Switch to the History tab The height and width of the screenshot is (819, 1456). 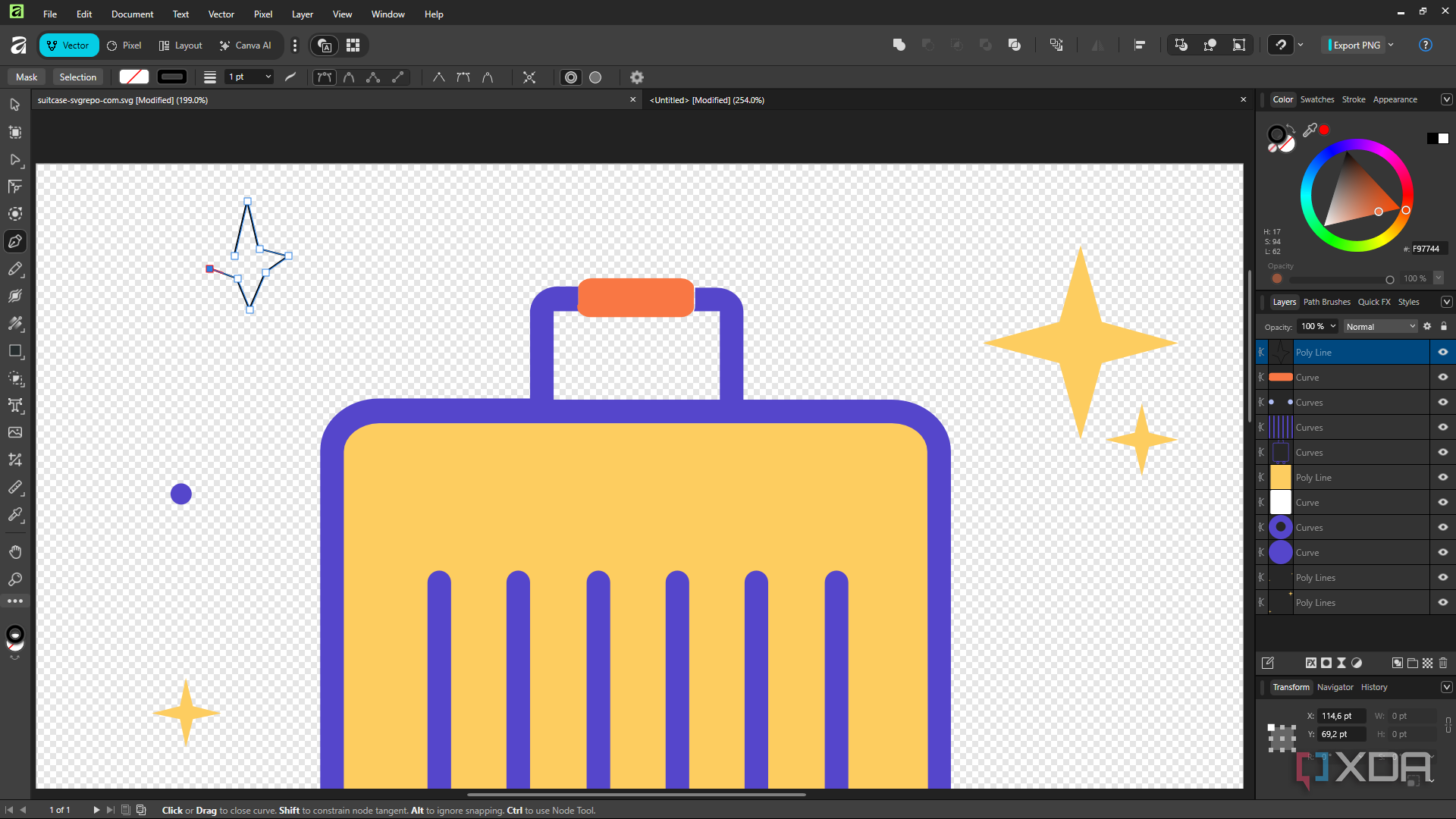tap(1374, 687)
